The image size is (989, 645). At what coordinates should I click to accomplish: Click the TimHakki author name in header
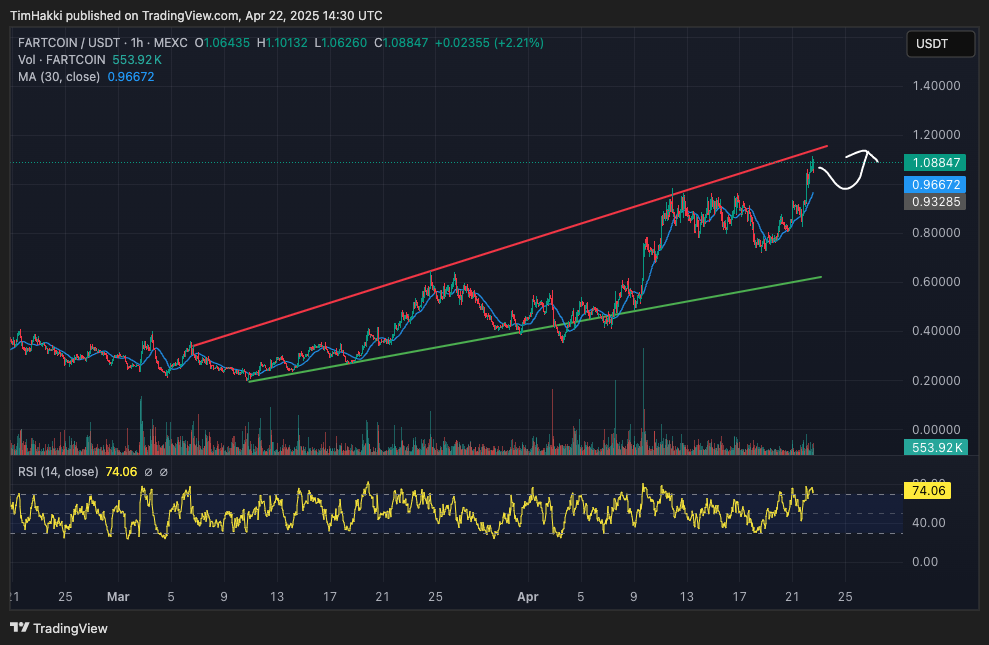click(x=36, y=16)
